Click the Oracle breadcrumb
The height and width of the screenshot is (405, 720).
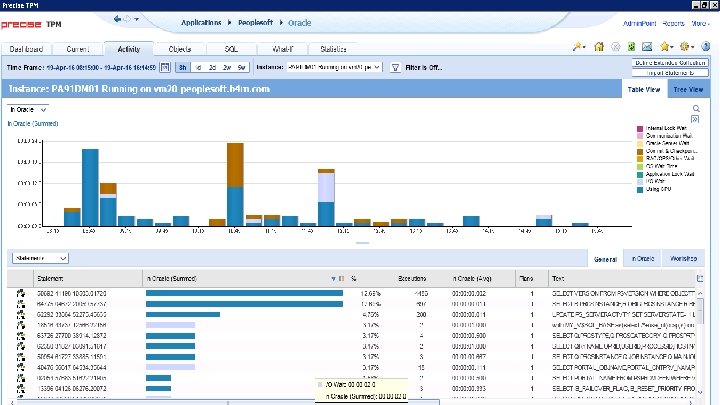tap(299, 23)
